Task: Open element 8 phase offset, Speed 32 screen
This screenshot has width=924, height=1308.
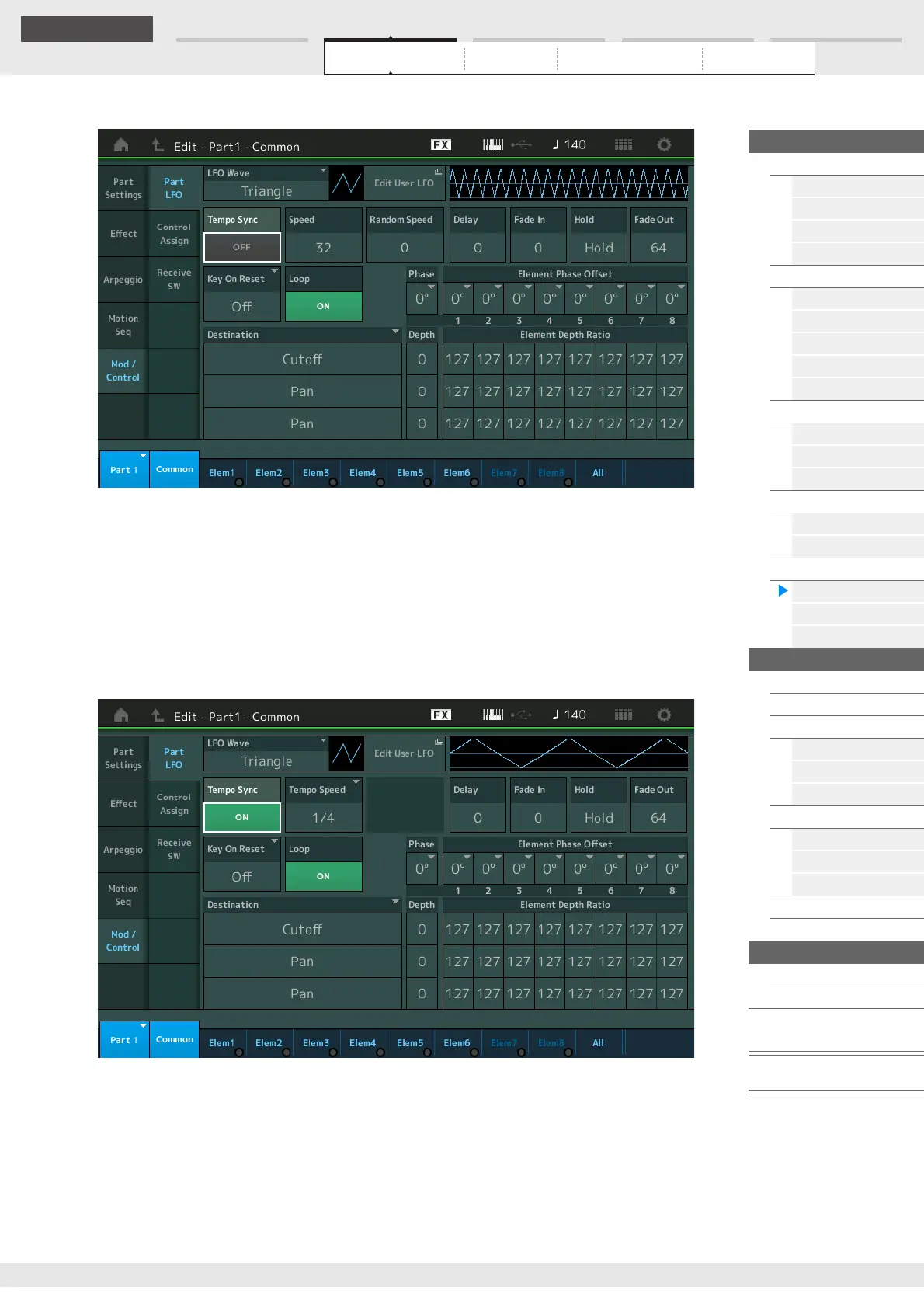Action: [672, 298]
